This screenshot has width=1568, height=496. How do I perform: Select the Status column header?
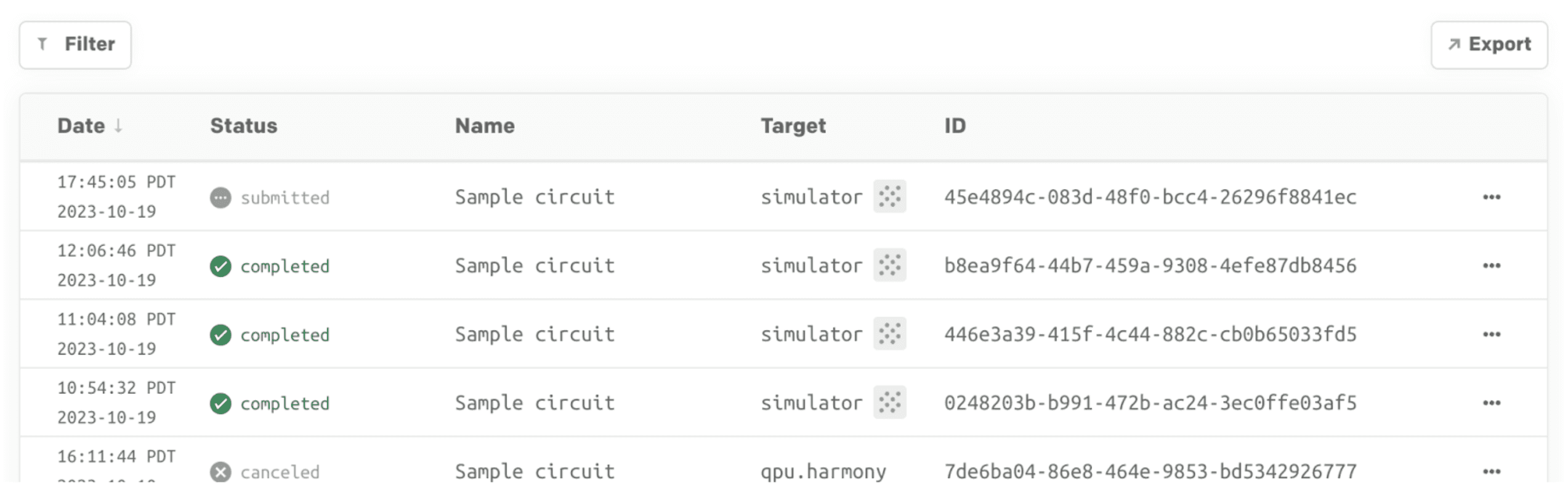click(x=244, y=126)
